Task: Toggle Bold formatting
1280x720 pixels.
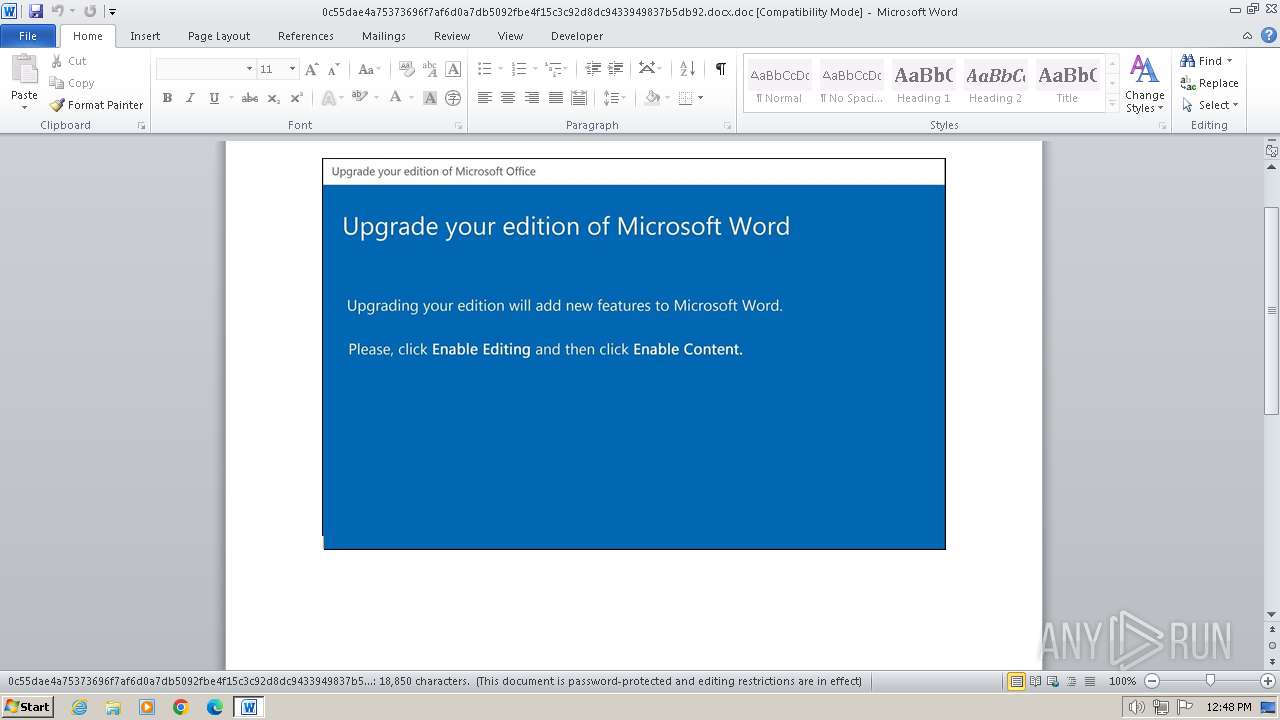Action: pyautogui.click(x=167, y=98)
